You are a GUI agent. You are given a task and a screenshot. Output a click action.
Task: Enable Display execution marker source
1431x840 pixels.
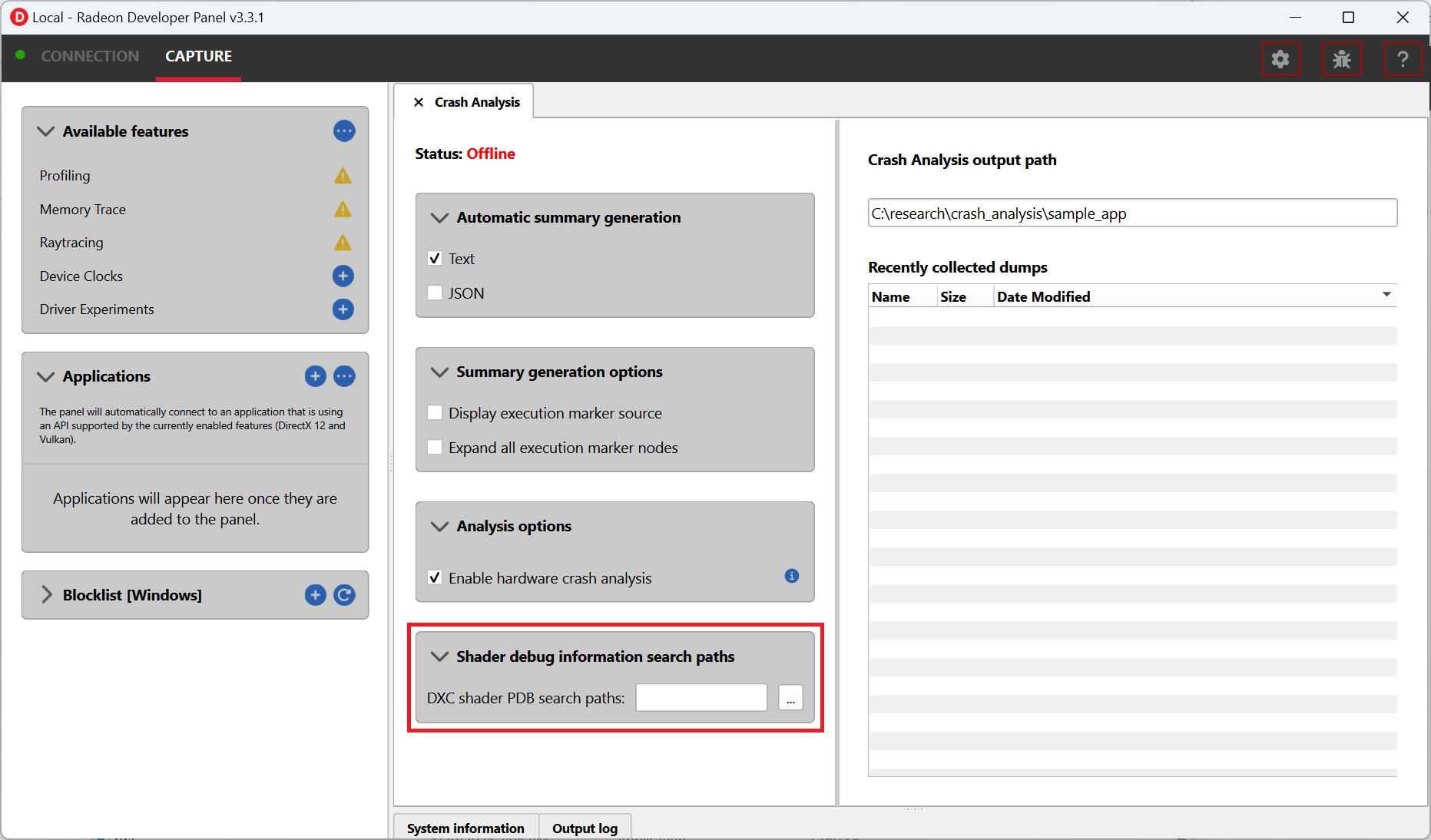pyautogui.click(x=435, y=413)
